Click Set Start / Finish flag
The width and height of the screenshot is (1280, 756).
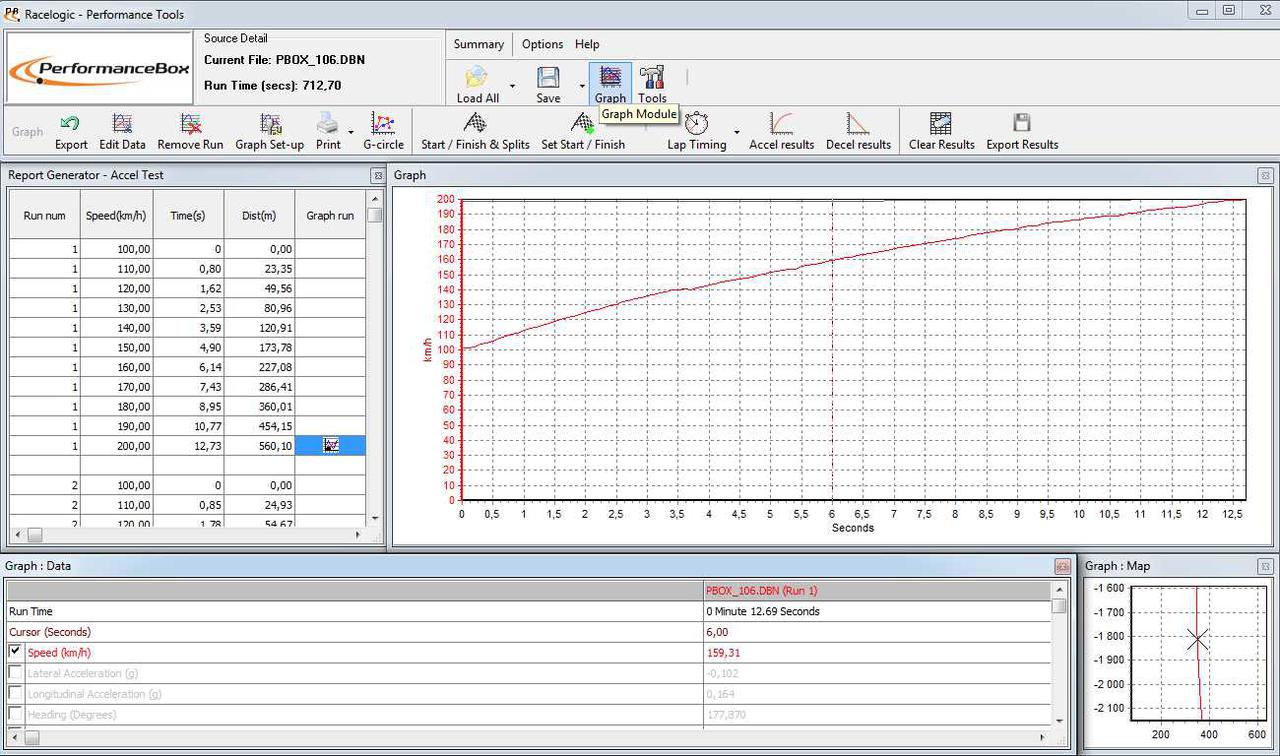click(x=583, y=123)
